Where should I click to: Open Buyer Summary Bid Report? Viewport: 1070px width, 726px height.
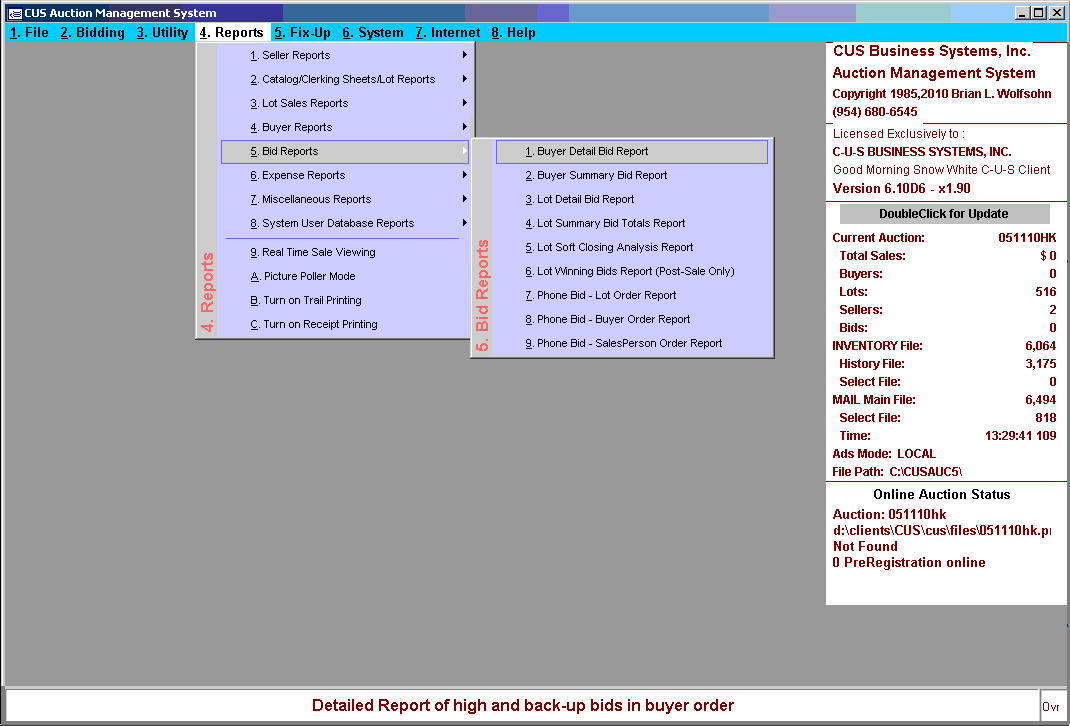click(x=632, y=175)
